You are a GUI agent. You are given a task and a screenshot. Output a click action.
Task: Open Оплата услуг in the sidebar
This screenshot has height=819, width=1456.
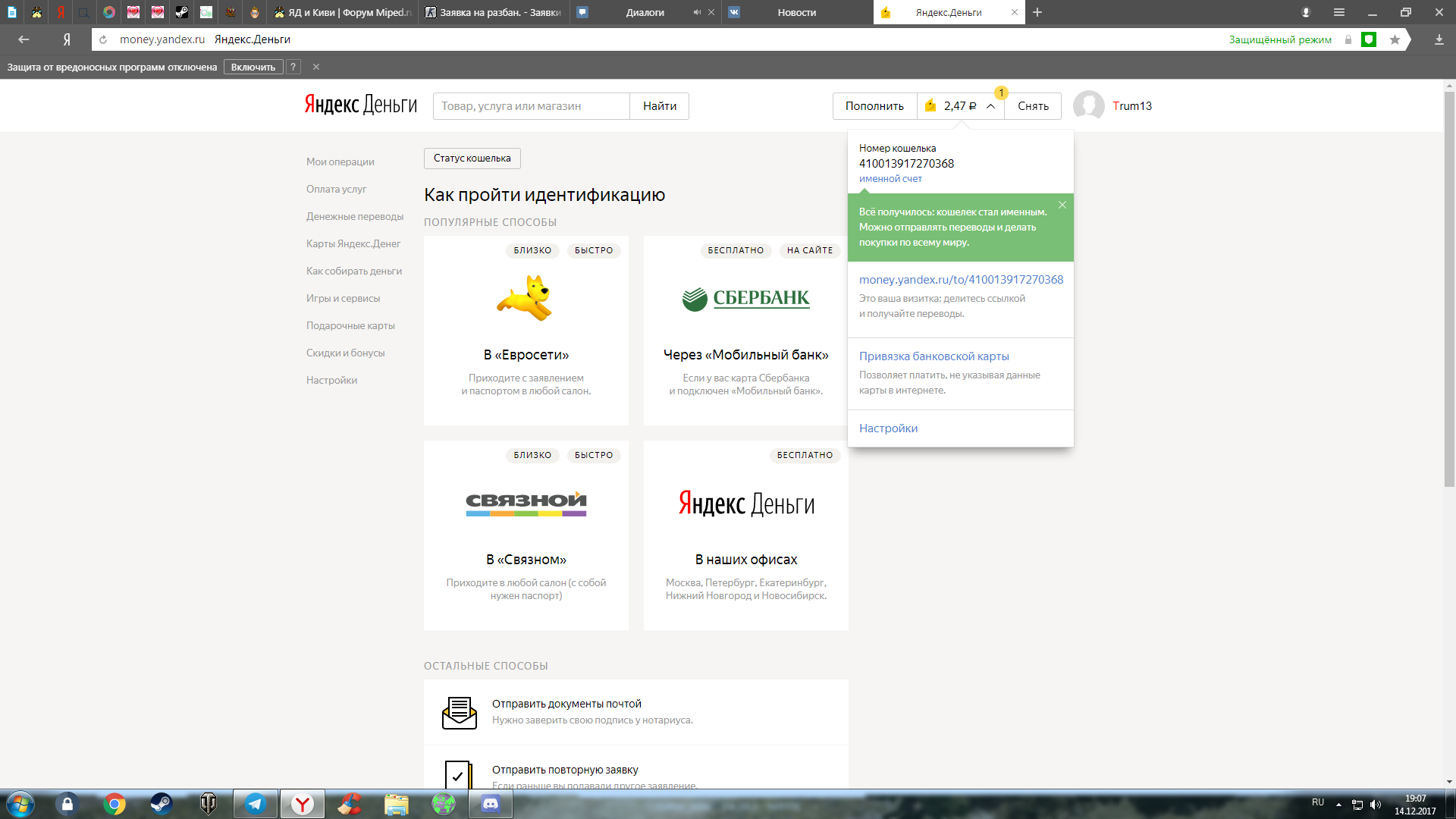click(x=336, y=189)
